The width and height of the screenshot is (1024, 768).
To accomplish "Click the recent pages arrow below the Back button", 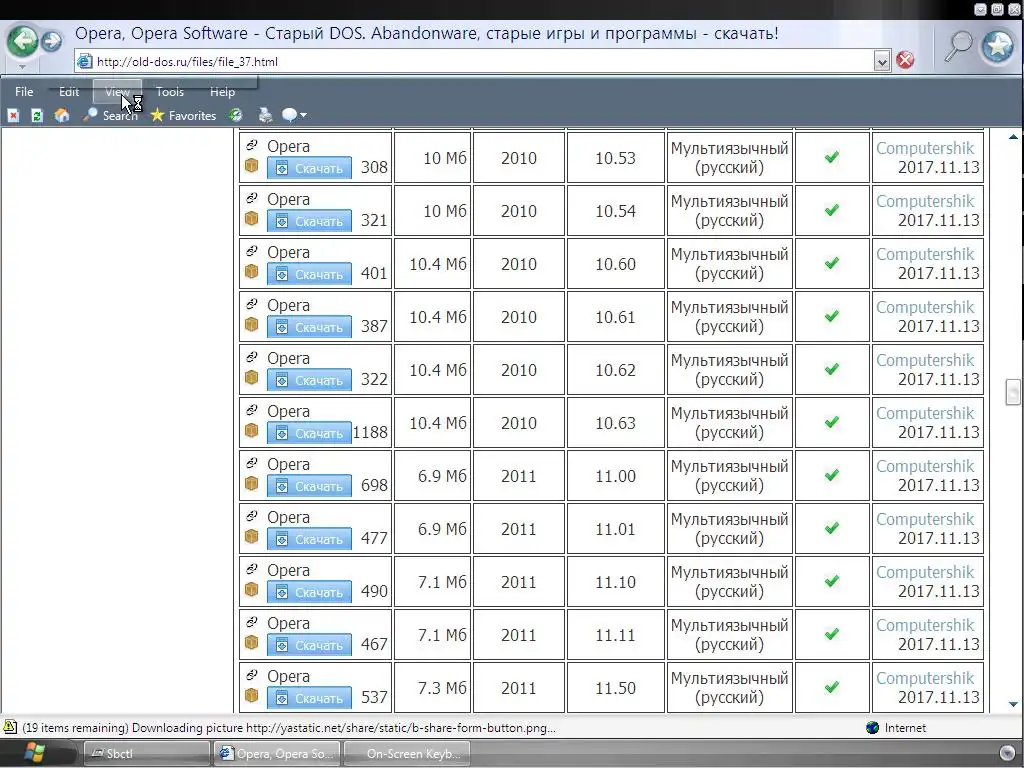I will point(22,67).
